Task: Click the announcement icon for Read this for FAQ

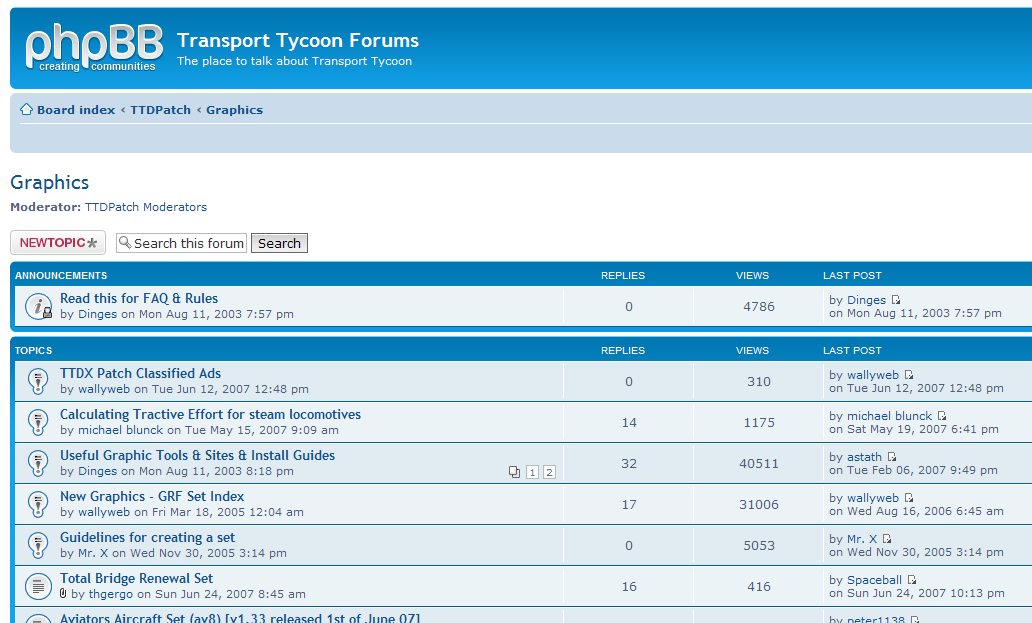Action: click(38, 306)
